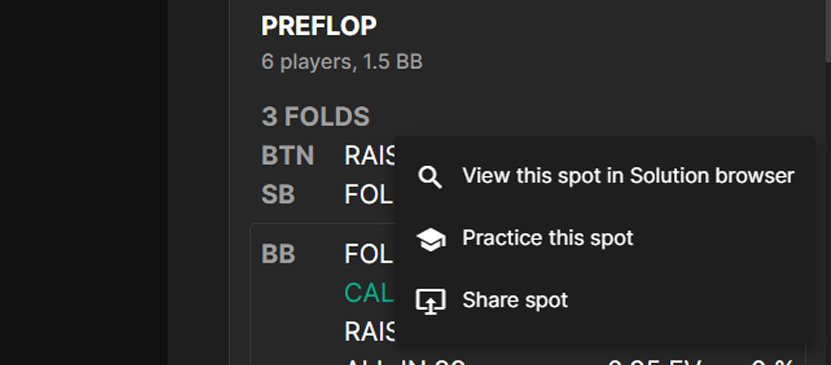
Task: Select the green call option for BB
Action: (x=369, y=293)
